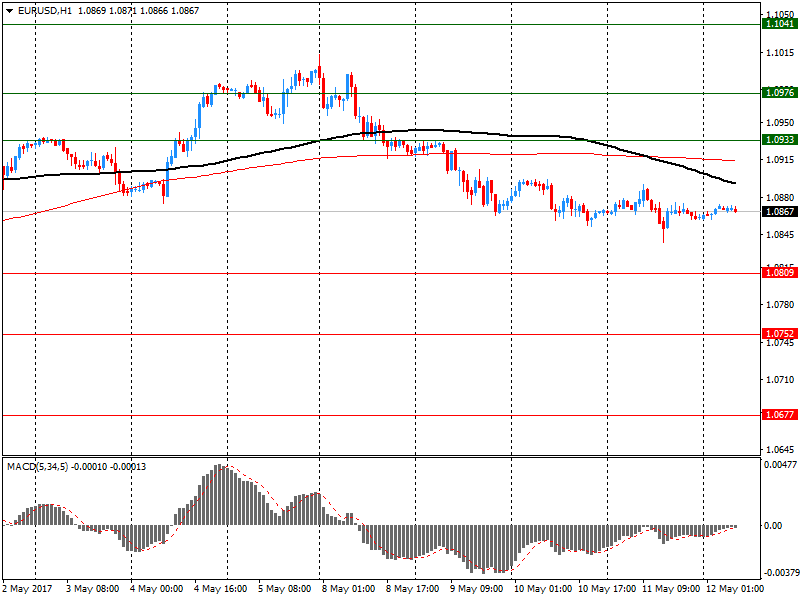Viewport: 800px width, 600px height.
Task: Select the 10 May 01:00 time axis label
Action: (x=543, y=589)
